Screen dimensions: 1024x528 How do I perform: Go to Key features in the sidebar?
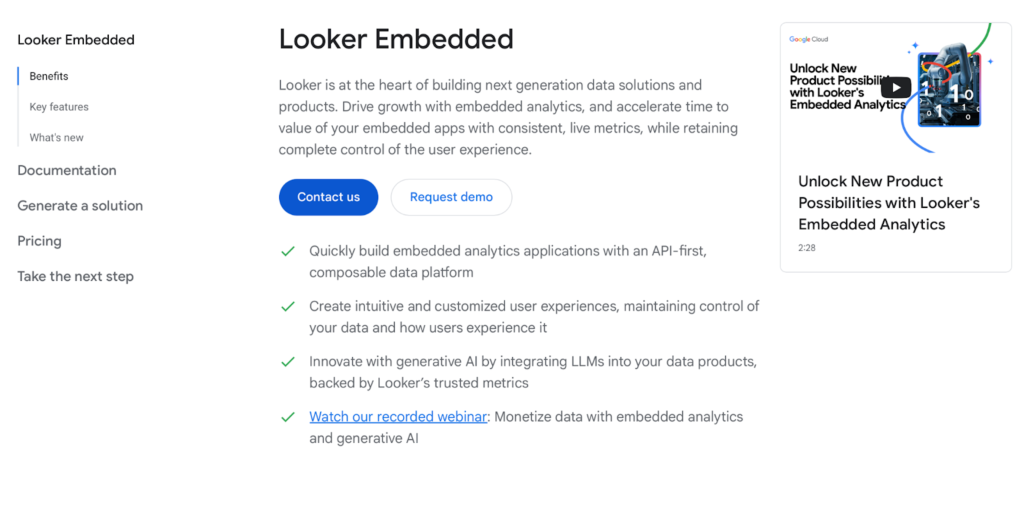coord(59,107)
